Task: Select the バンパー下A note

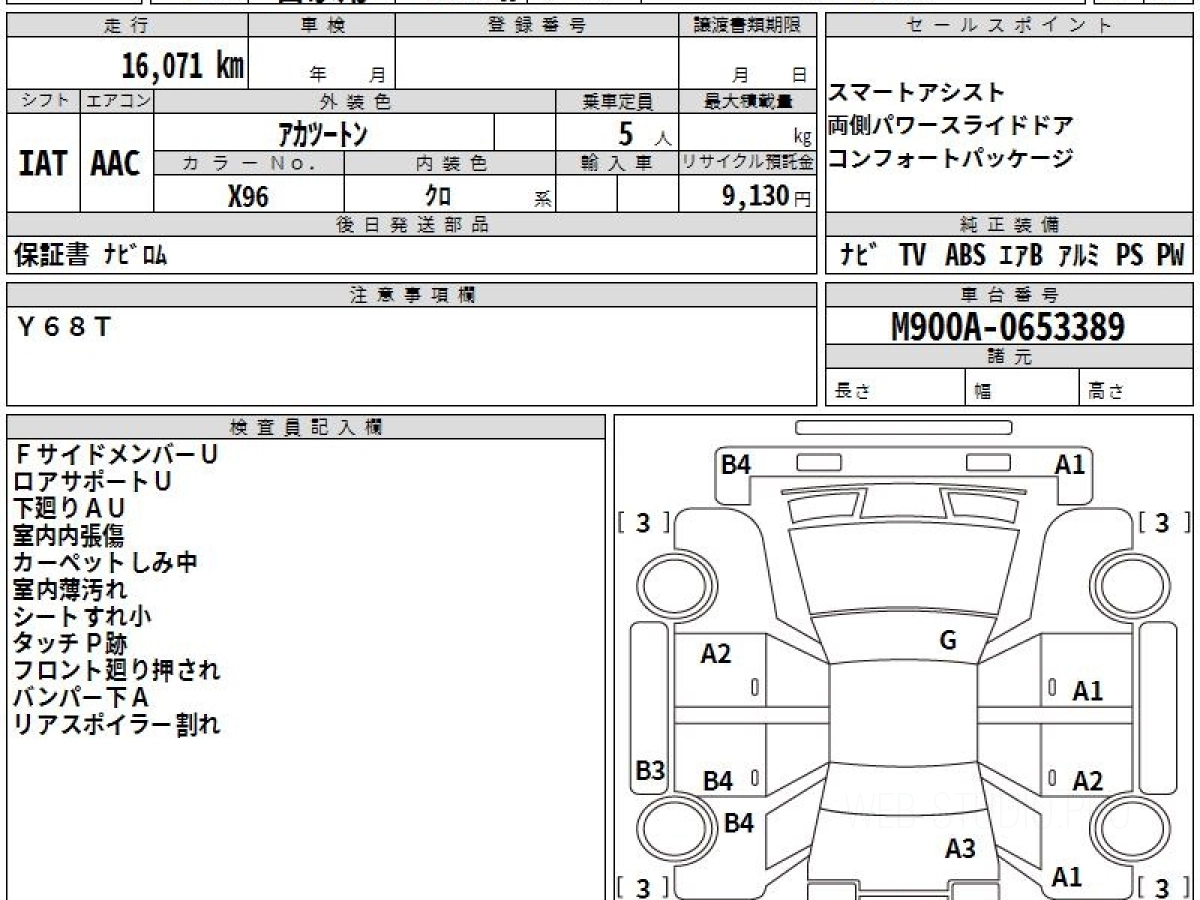Action: 80,697
